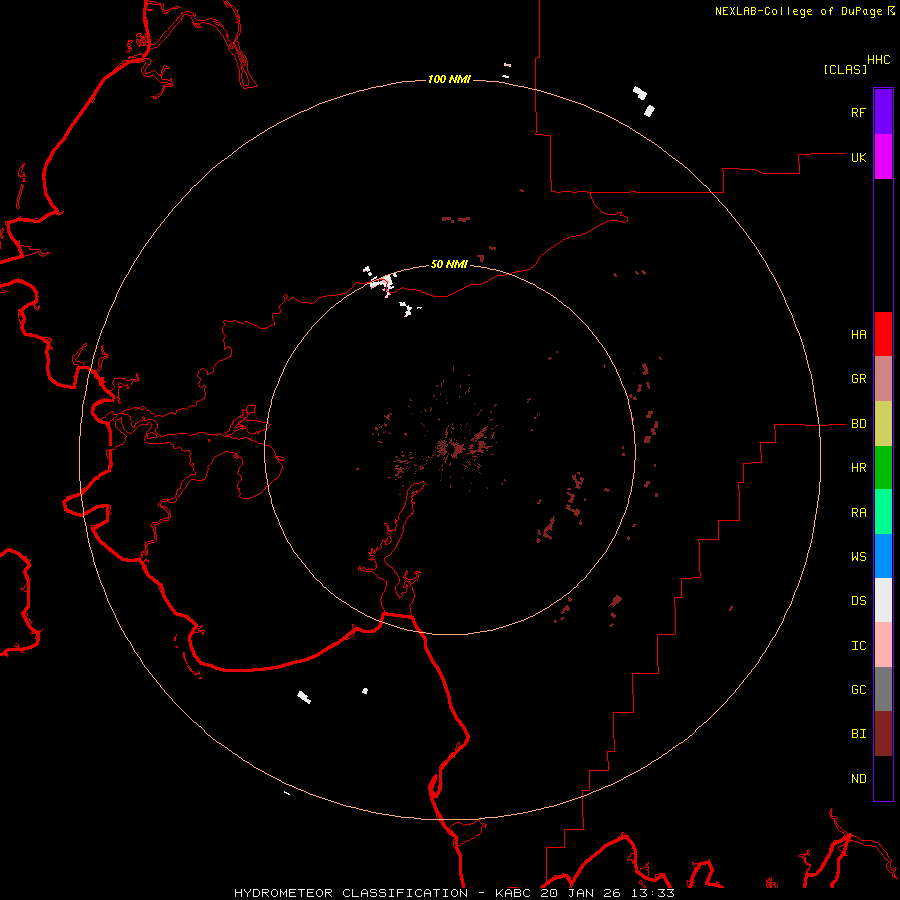Click the 100 NMI range ring label
This screenshot has height=900, width=900.
tap(449, 79)
